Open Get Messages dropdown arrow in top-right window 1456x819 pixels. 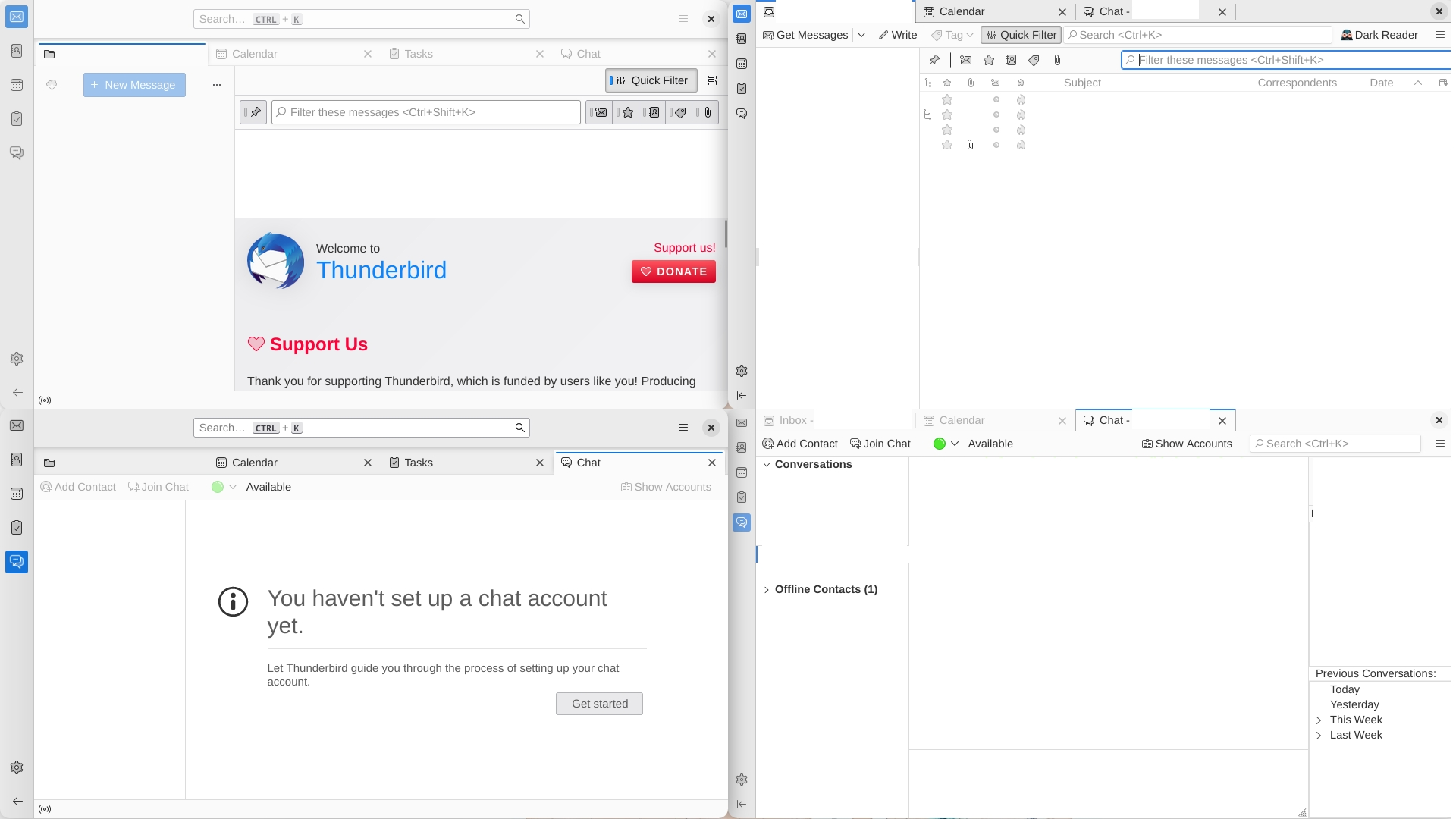click(861, 35)
